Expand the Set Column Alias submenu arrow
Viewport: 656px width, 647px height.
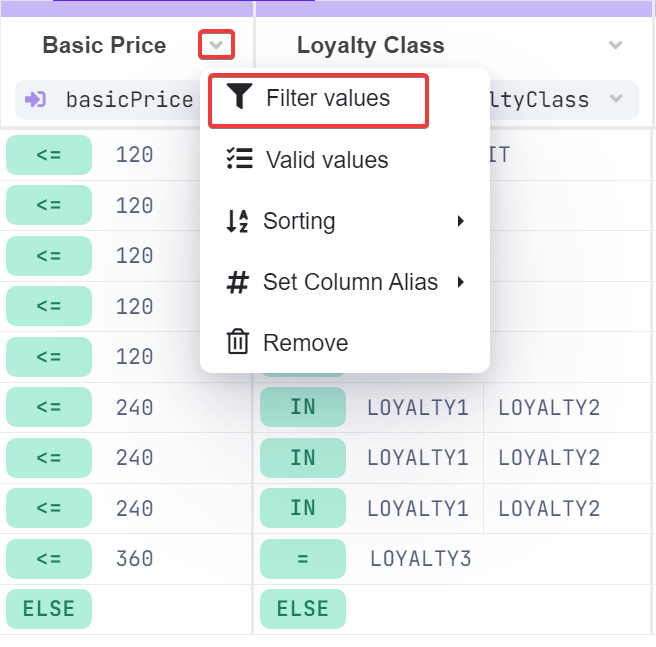pos(461,282)
